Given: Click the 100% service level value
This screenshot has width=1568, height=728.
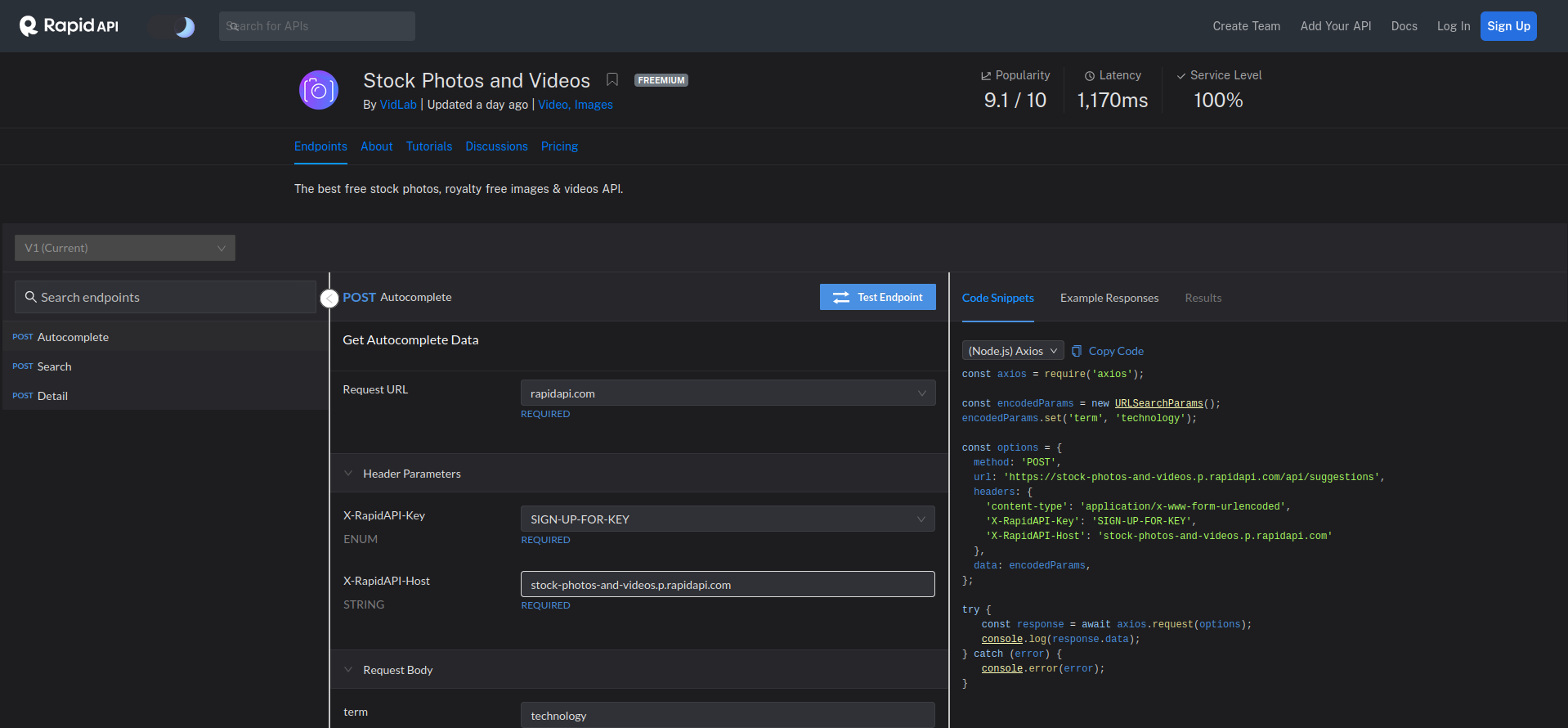Looking at the screenshot, I should [x=1218, y=101].
